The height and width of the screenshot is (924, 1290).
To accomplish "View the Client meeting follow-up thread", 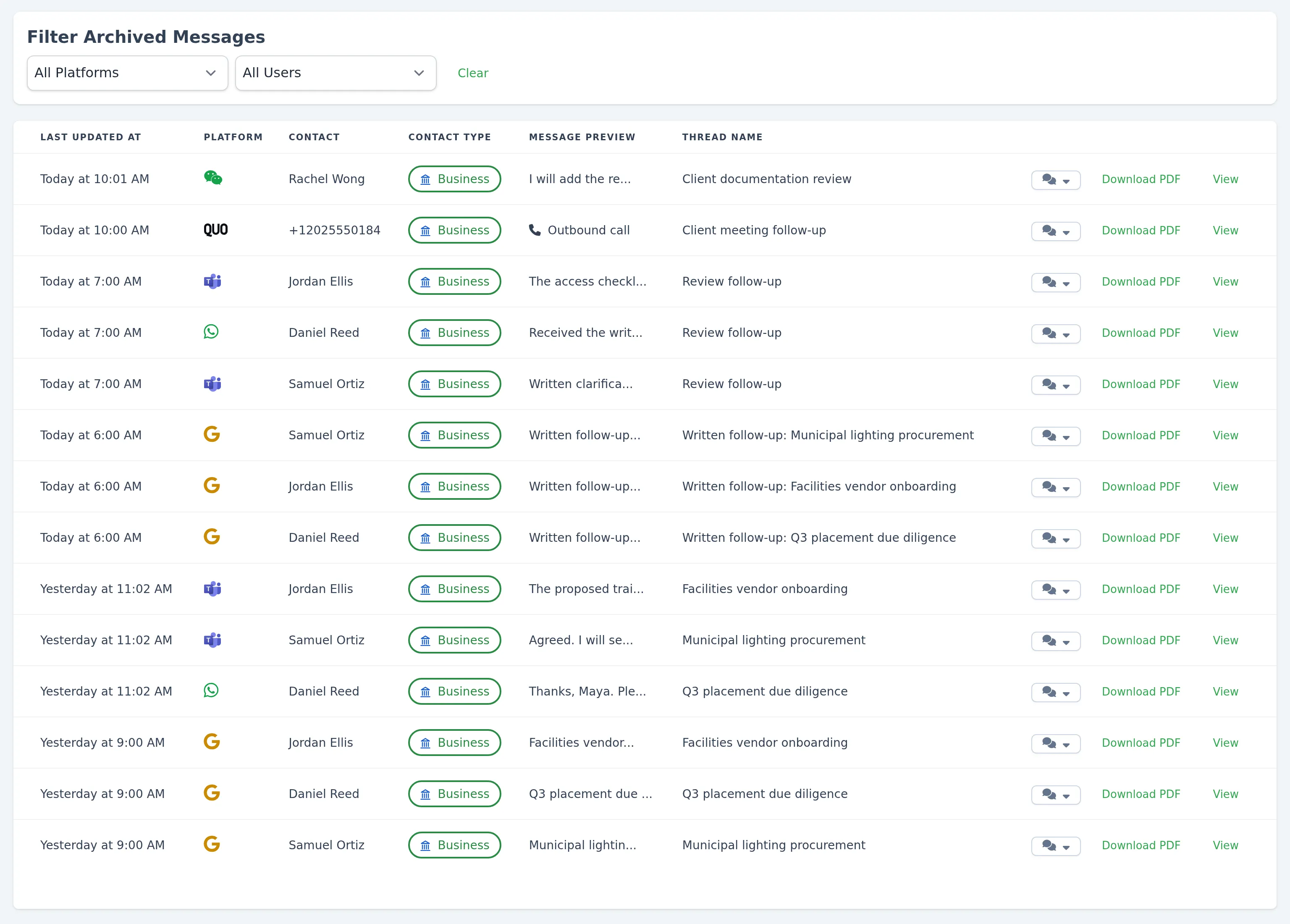I will click(x=1225, y=231).
